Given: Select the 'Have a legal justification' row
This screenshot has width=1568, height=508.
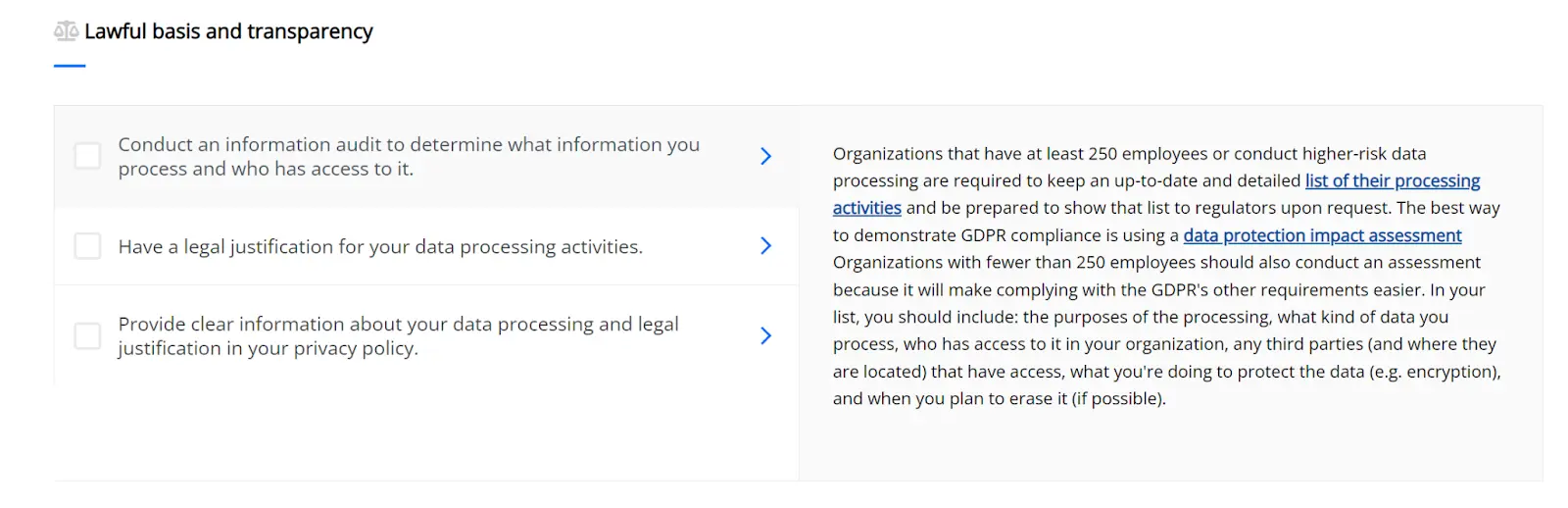Looking at the screenshot, I should tap(380, 246).
